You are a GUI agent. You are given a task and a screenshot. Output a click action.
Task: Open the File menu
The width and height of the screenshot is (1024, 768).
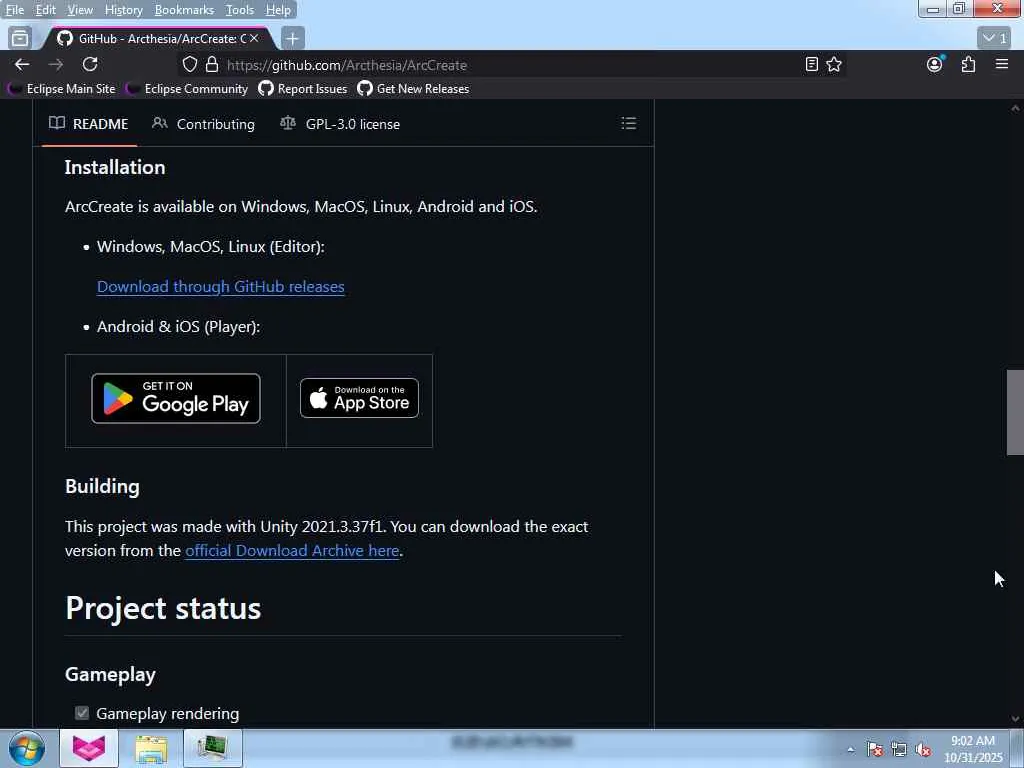coord(14,10)
